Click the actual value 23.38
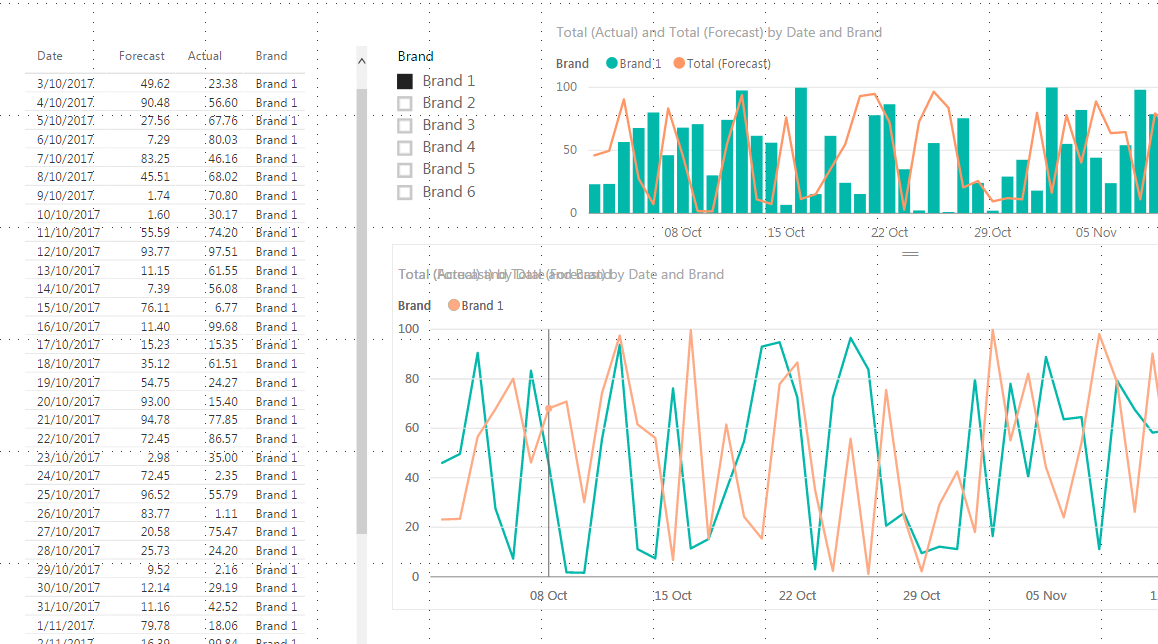 [x=223, y=84]
